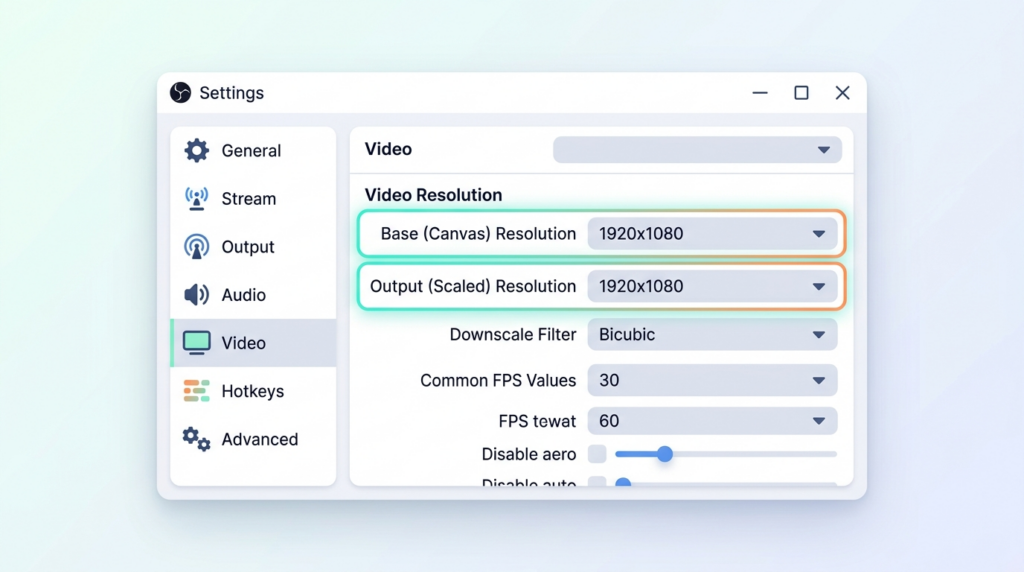Click the OBS logo in title bar
Screen dimensions: 1024x572
pyautogui.click(x=181, y=93)
